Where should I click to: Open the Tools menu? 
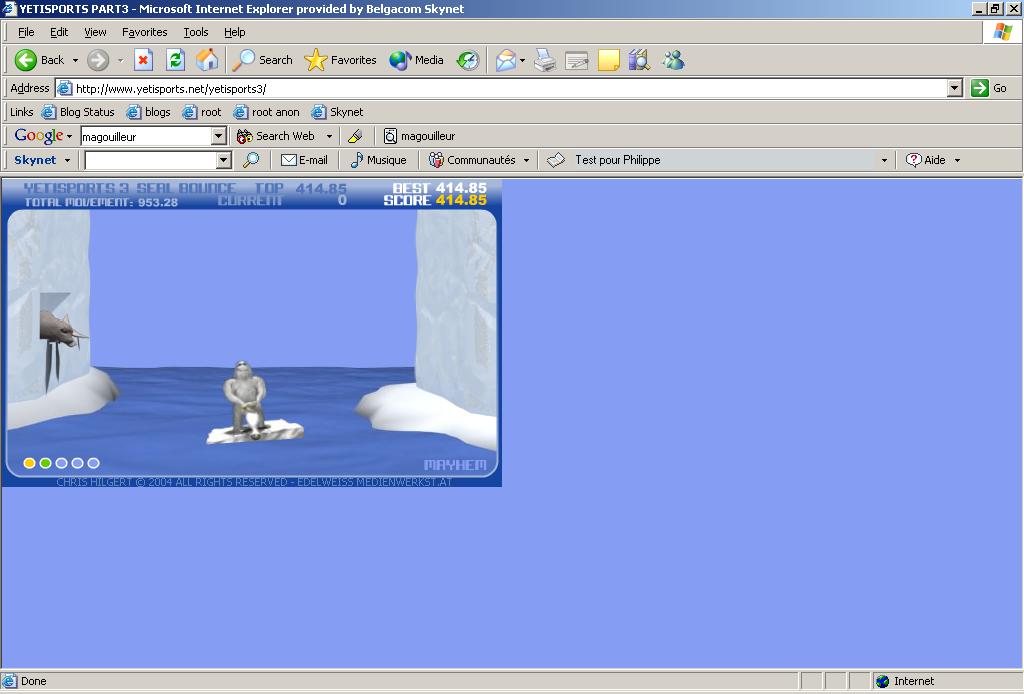pyautogui.click(x=195, y=32)
